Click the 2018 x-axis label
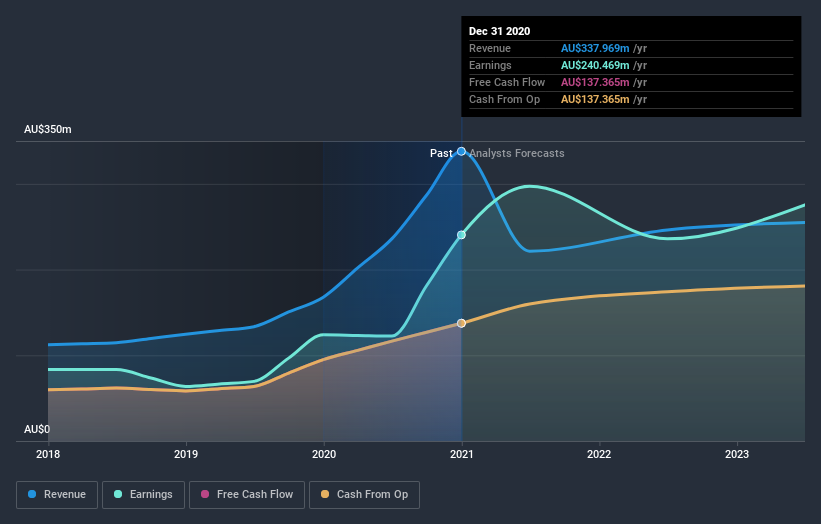The width and height of the screenshot is (821, 524). coord(48,454)
